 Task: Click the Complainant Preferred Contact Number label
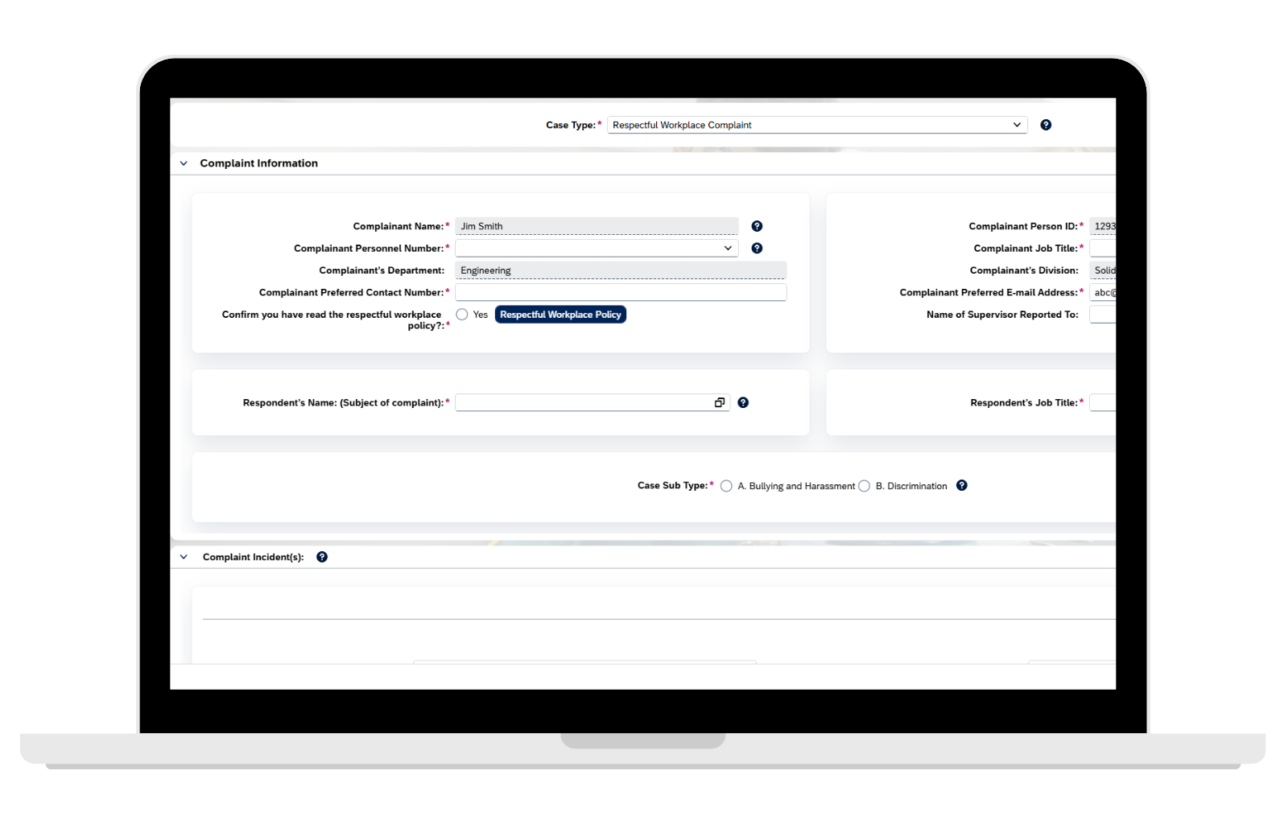(x=351, y=292)
